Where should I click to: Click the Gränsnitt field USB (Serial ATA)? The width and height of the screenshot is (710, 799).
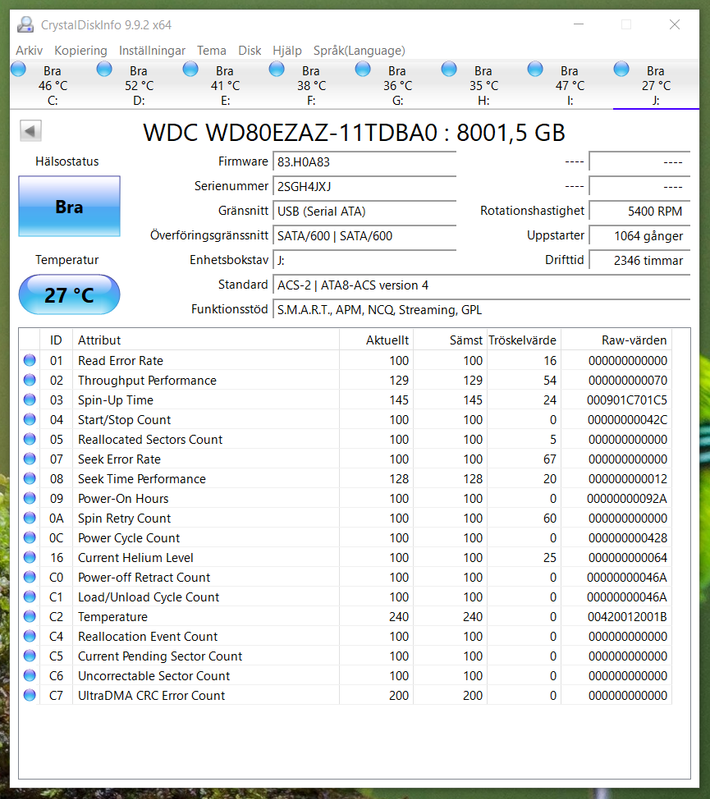[364, 211]
